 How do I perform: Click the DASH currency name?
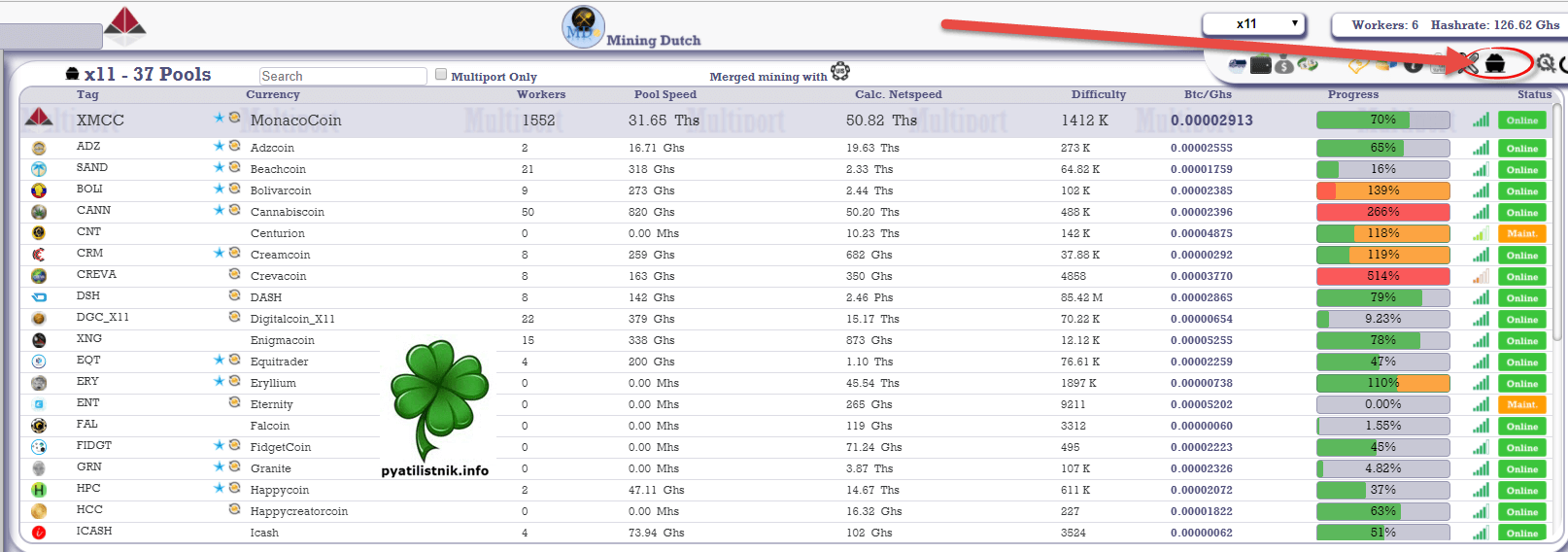click(x=266, y=297)
